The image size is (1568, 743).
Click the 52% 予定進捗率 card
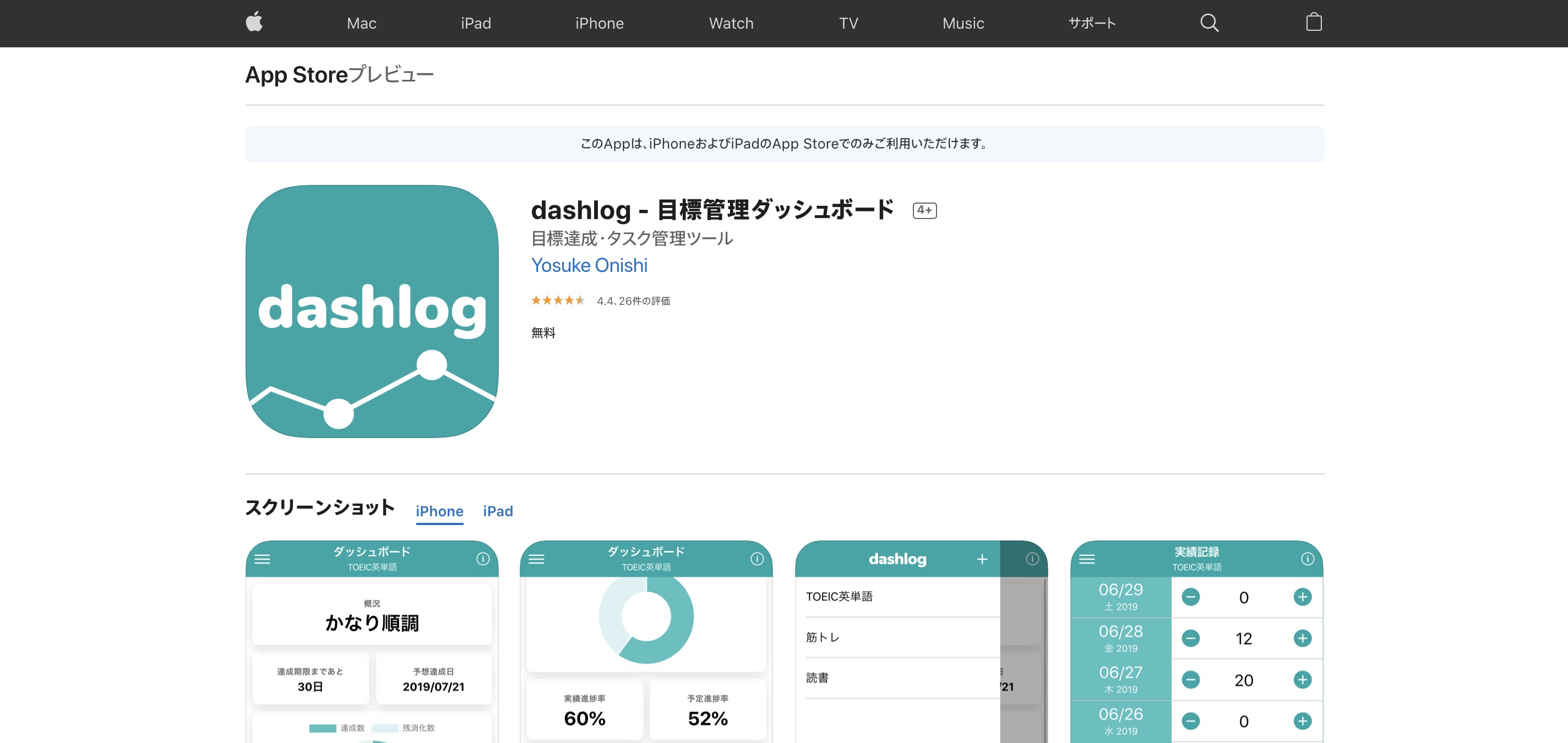(707, 709)
